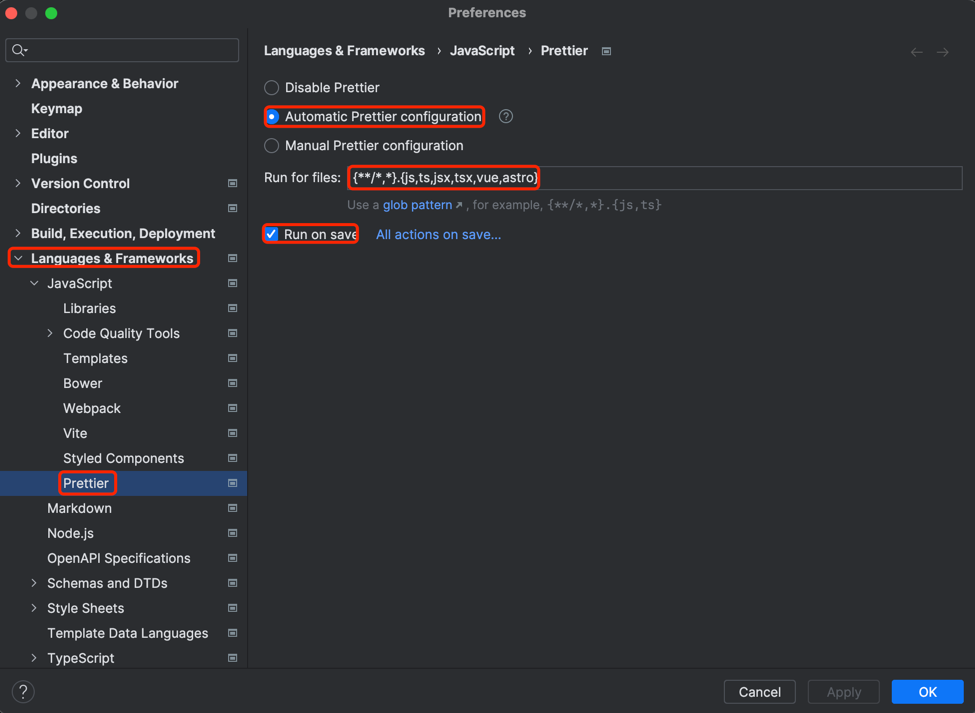
Task: Select Vite in the settings tree
Action: click(75, 433)
